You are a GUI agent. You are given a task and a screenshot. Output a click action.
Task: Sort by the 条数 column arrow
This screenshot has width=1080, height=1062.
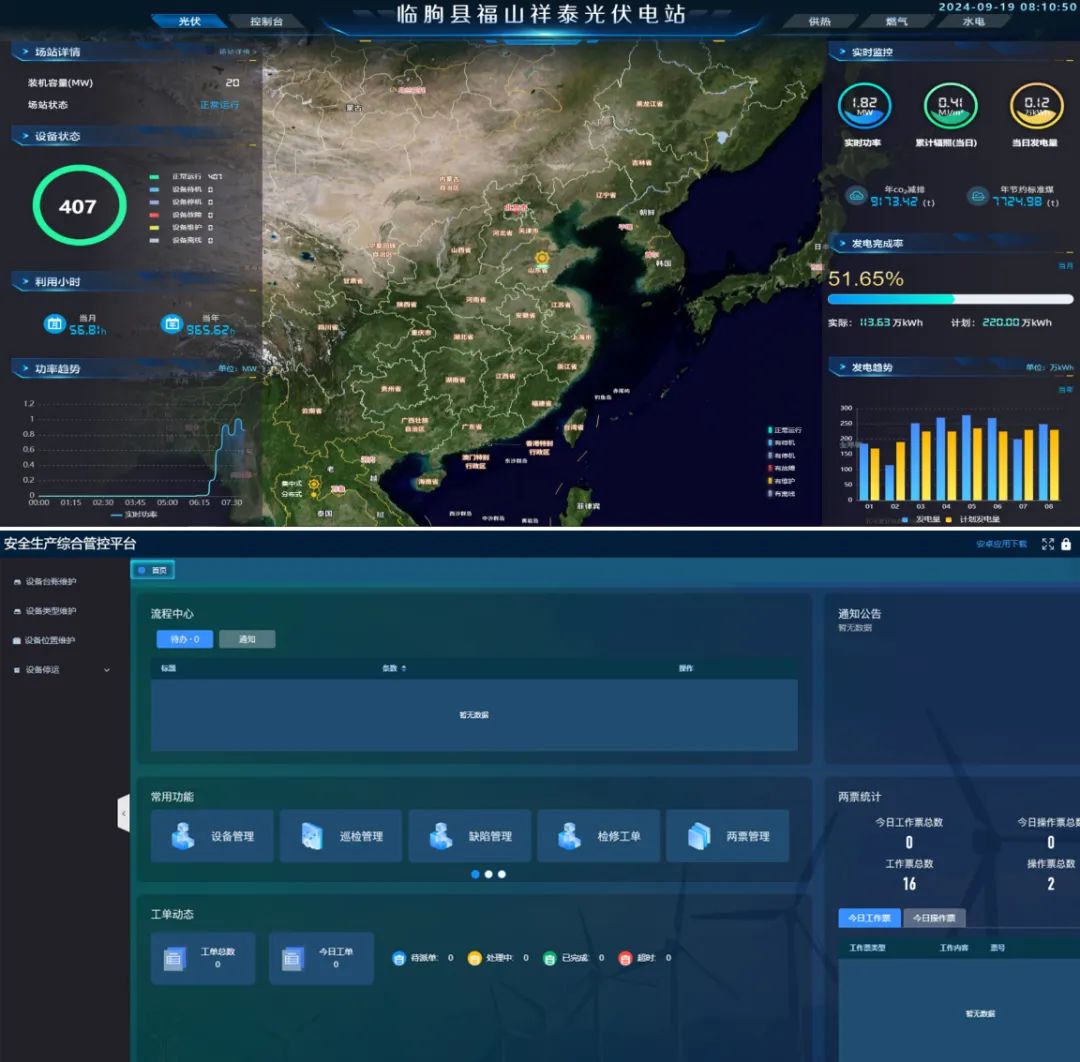404,668
